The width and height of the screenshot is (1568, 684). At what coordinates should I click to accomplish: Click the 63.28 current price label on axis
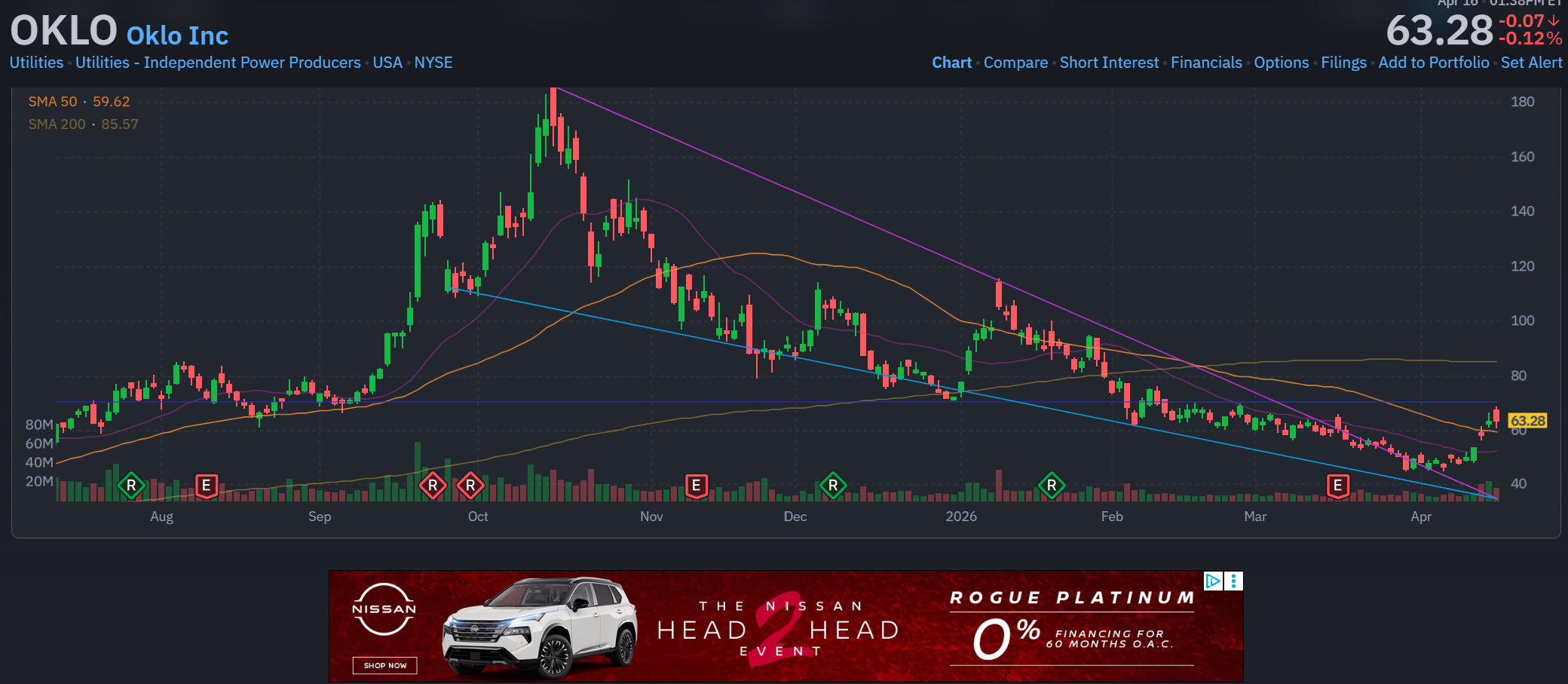[x=1527, y=421]
